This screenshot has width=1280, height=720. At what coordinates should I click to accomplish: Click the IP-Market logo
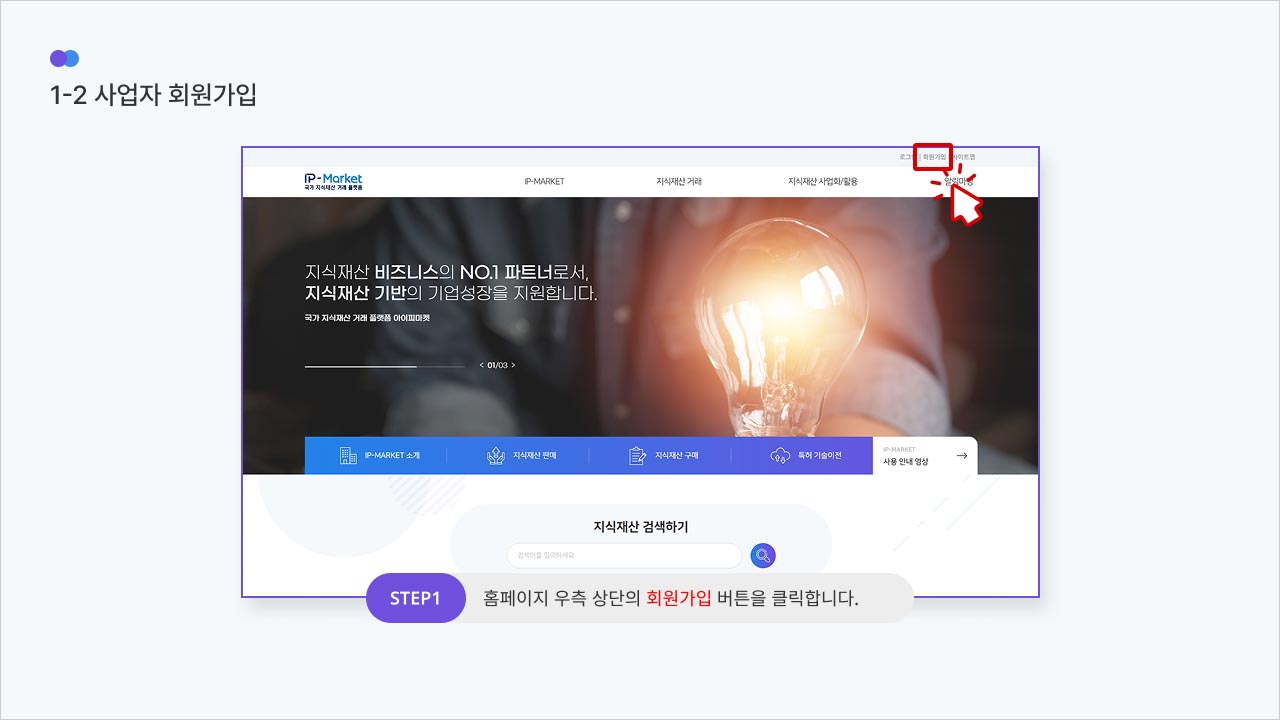333,181
